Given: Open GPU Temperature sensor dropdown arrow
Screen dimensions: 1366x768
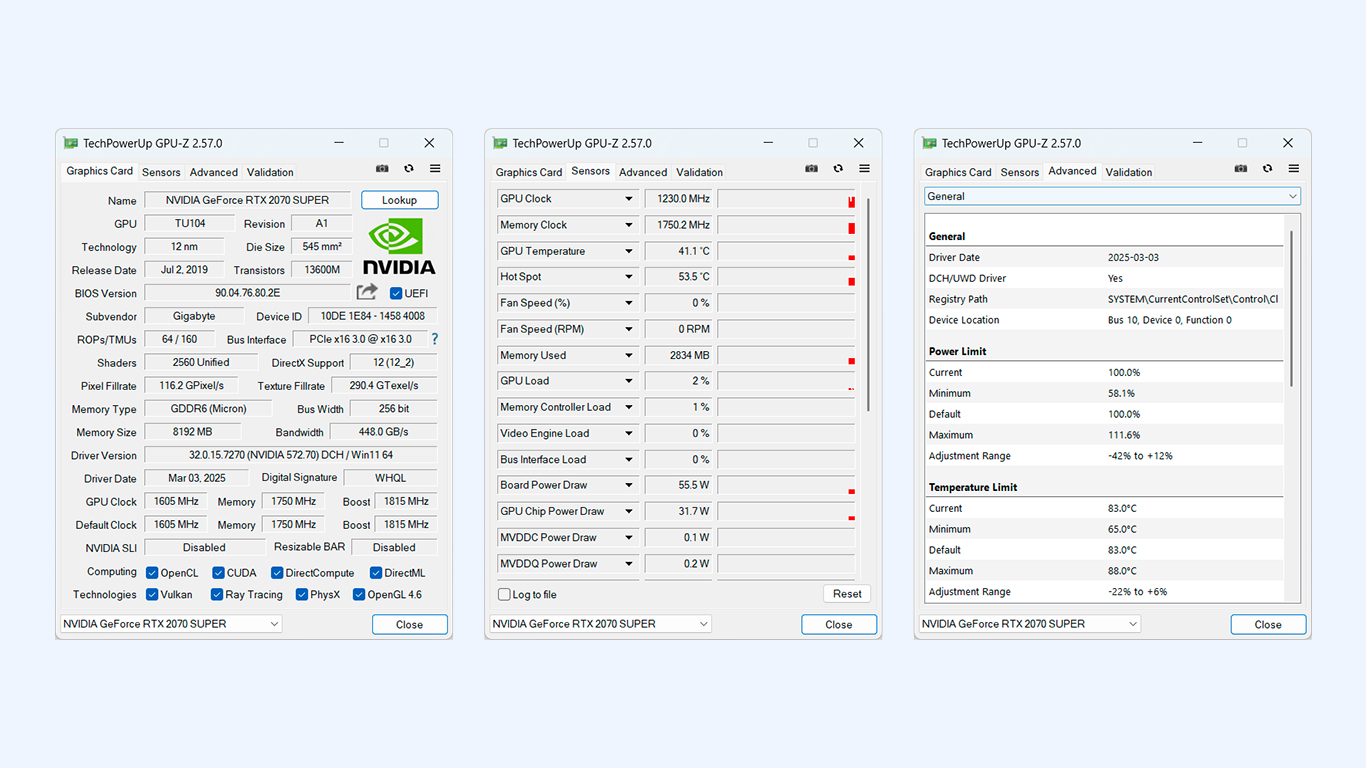Looking at the screenshot, I should [629, 251].
